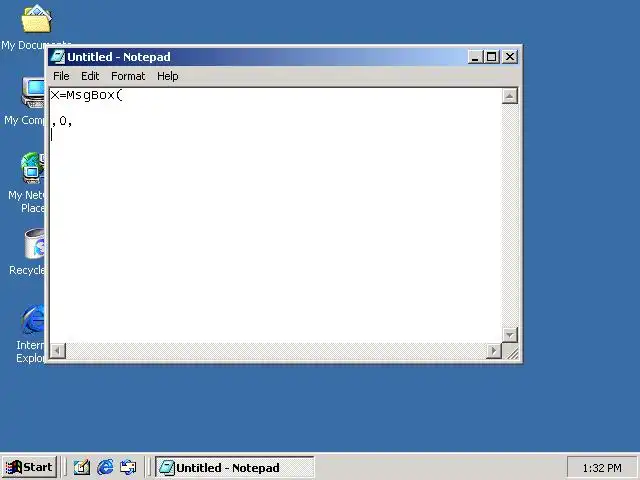Select the Untitled - Notepad taskbar button
The height and width of the screenshot is (480, 640).
click(x=234, y=467)
